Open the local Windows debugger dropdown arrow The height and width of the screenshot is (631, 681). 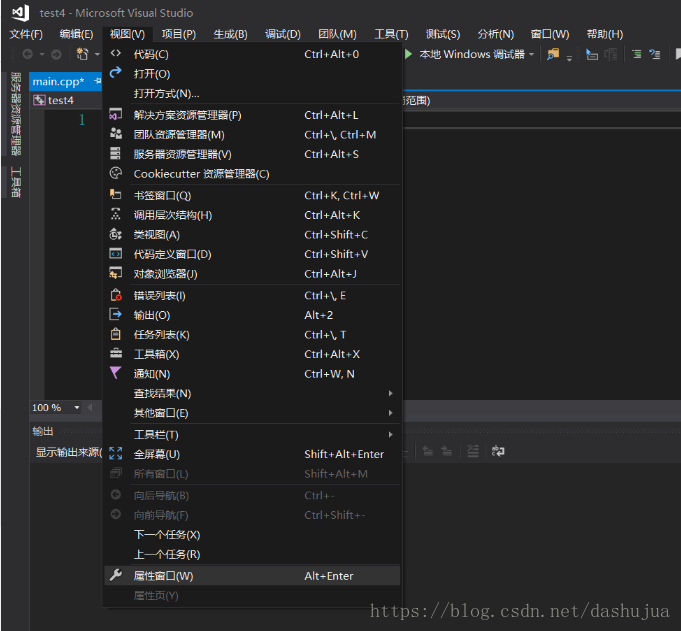click(531, 54)
